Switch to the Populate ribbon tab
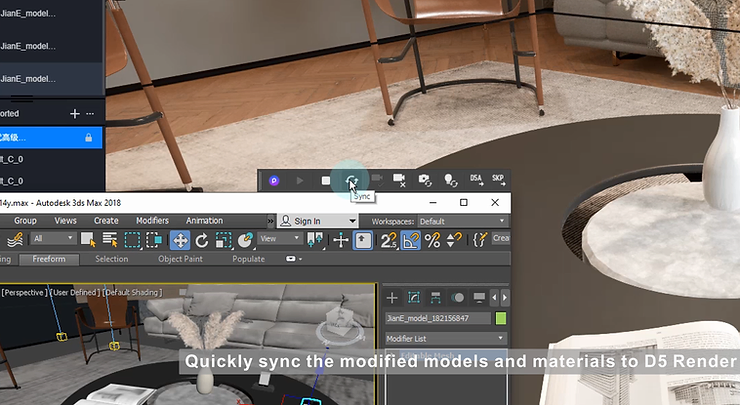 tap(248, 259)
